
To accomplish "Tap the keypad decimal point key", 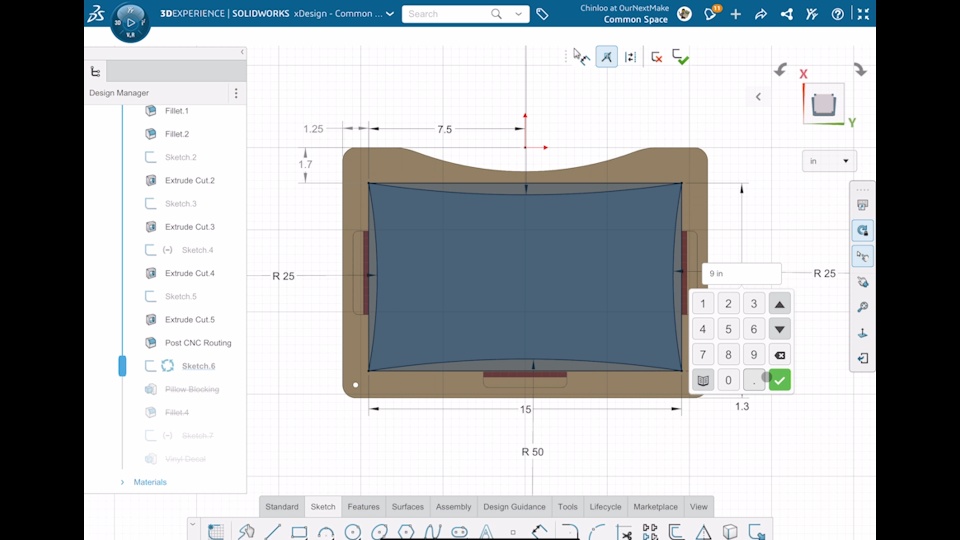I will pyautogui.click(x=754, y=380).
